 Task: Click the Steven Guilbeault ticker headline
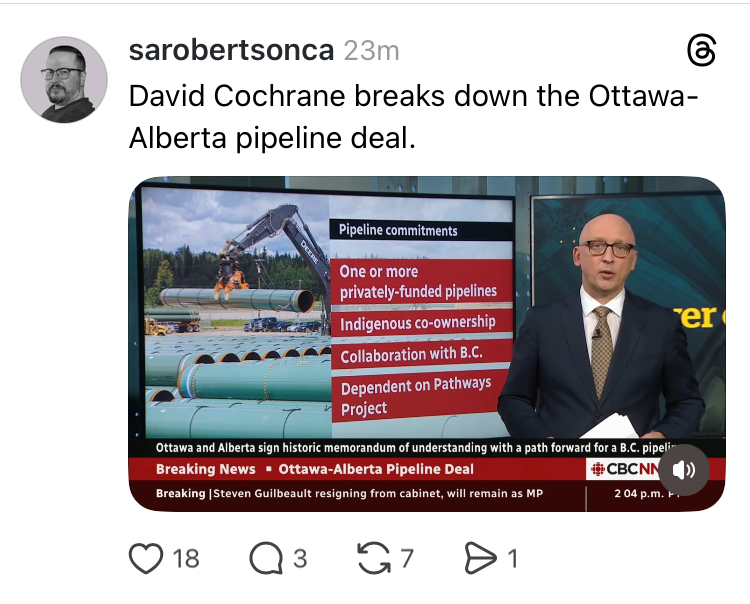[x=378, y=494]
